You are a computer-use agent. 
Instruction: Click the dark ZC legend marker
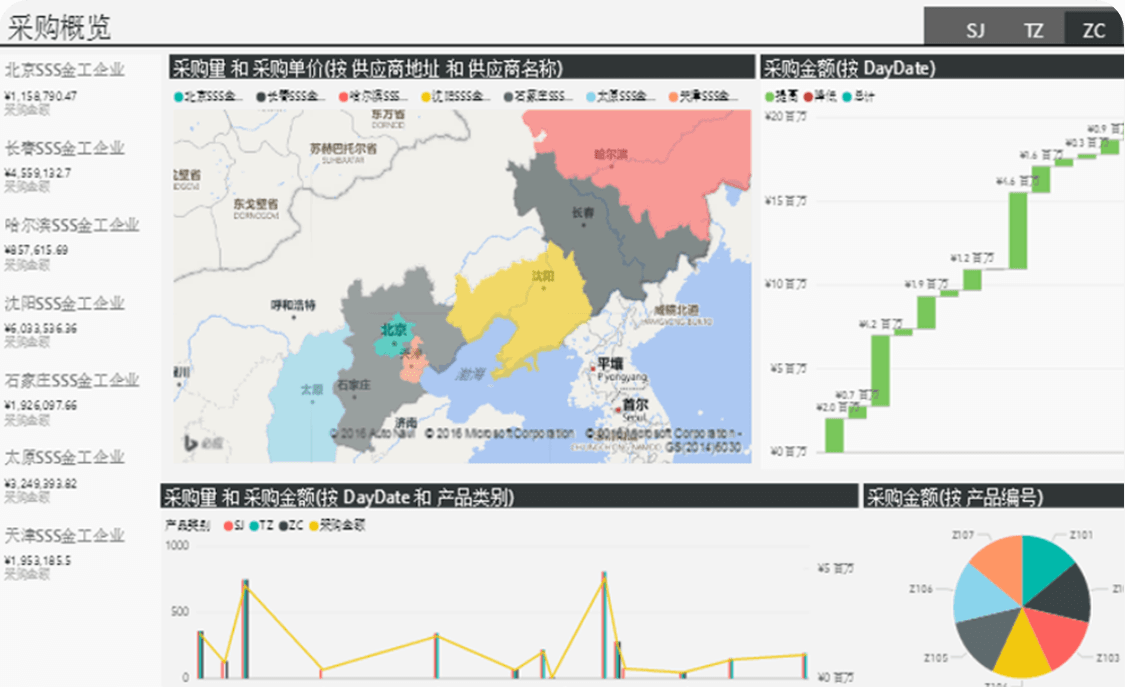[x=283, y=526]
